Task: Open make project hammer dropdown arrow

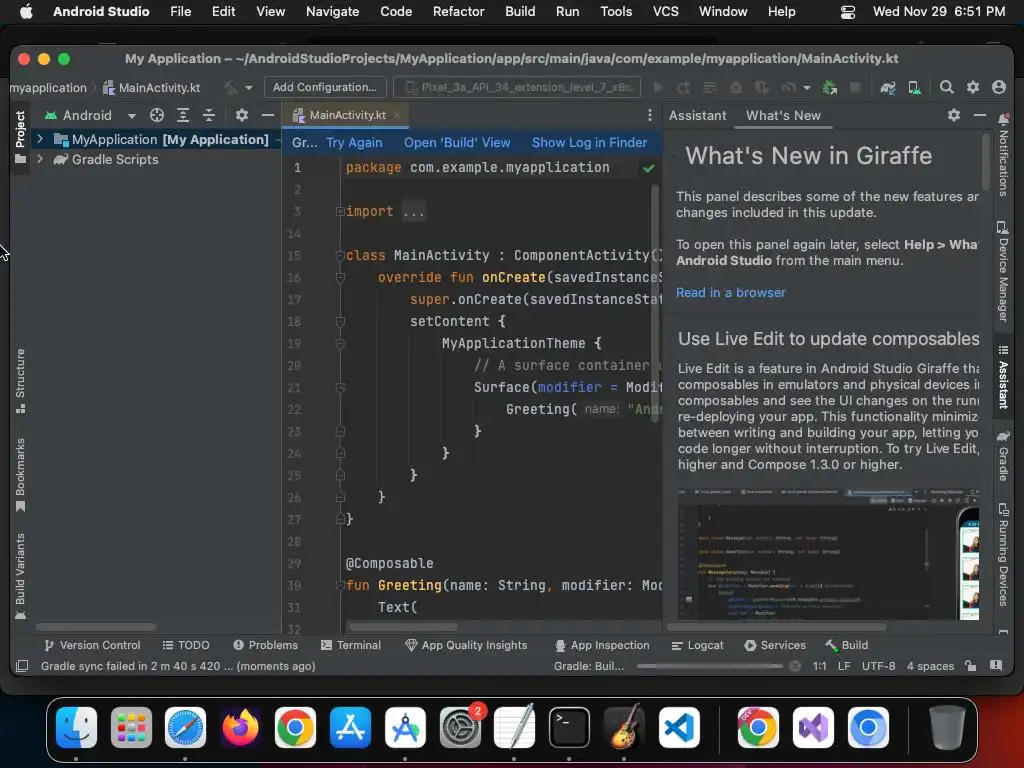Action: click(248, 88)
